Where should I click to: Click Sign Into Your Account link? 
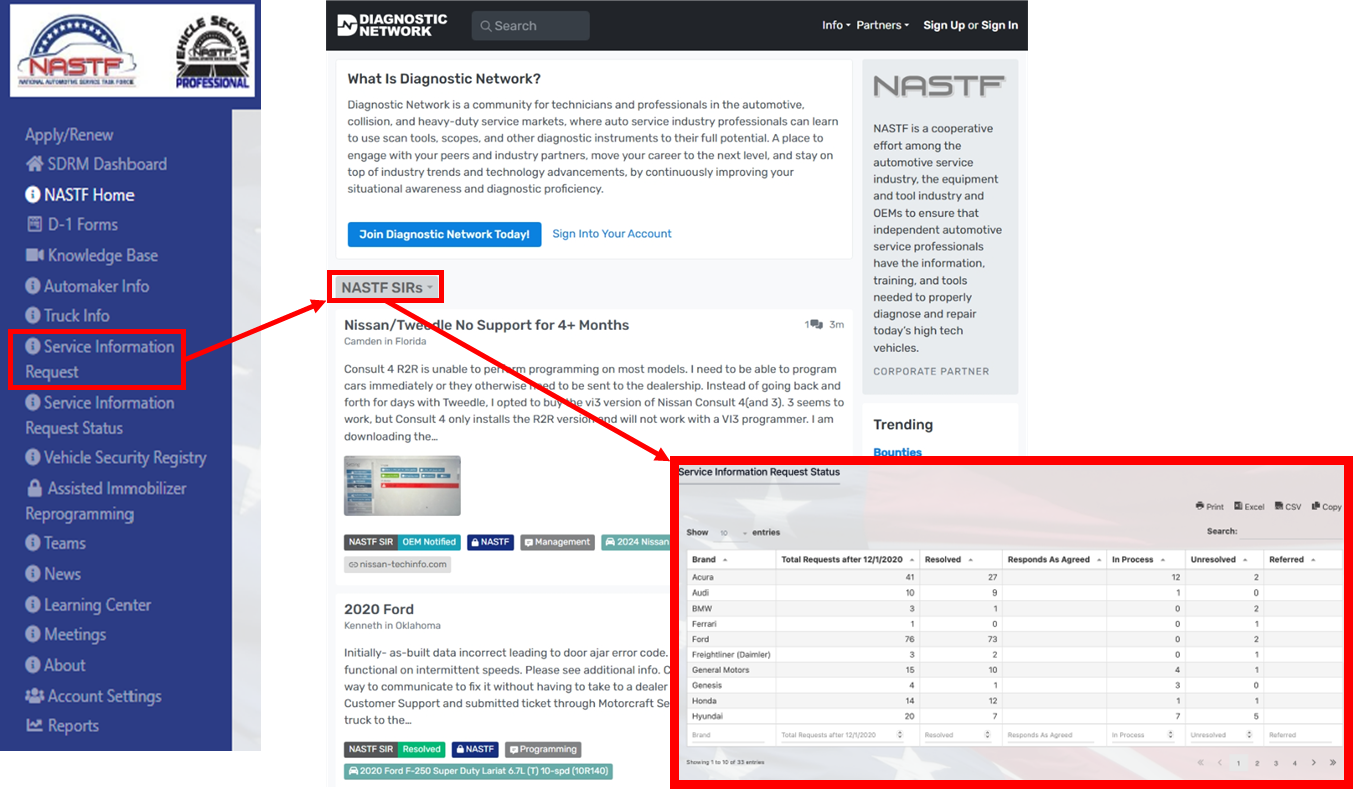612,234
